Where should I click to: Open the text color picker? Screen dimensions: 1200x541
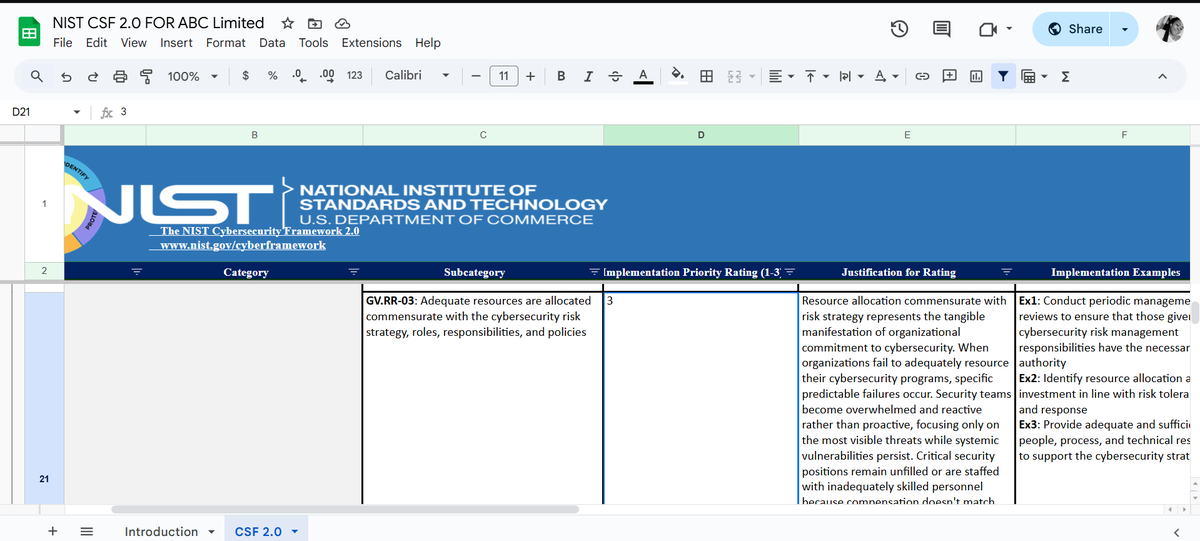pyautogui.click(x=644, y=76)
